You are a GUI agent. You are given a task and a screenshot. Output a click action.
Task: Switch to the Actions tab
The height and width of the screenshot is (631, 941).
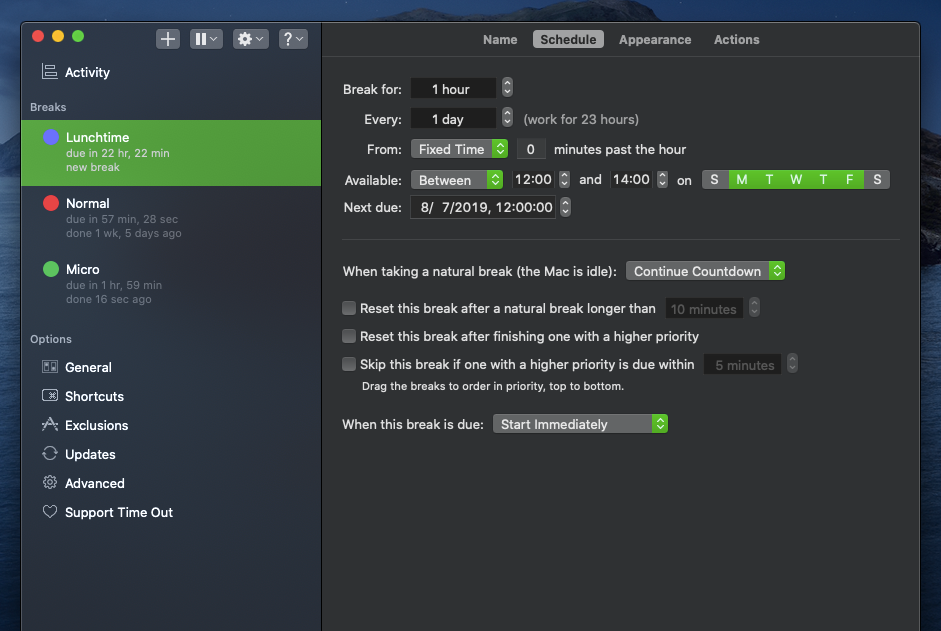(737, 40)
